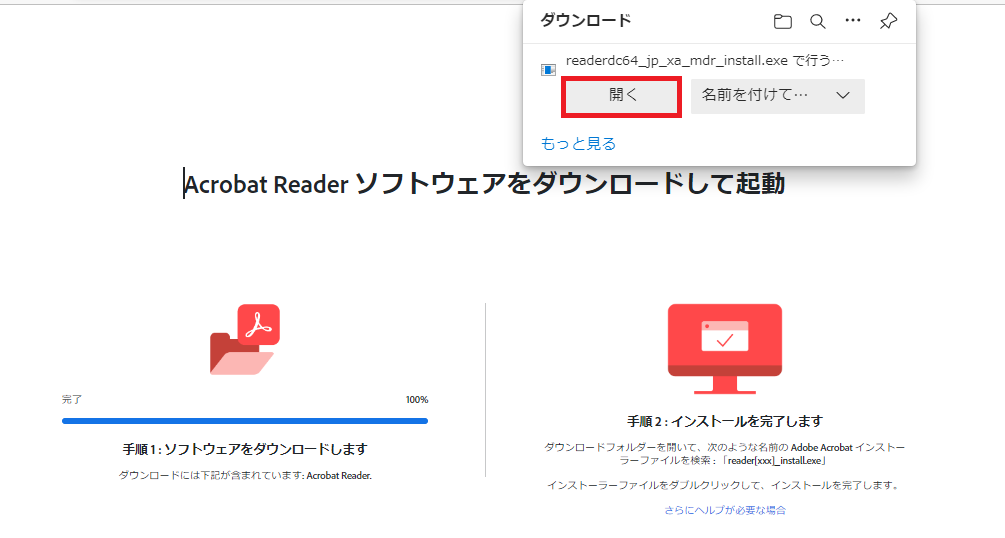
Task: Click the search downloads magnifier icon
Action: point(817,21)
